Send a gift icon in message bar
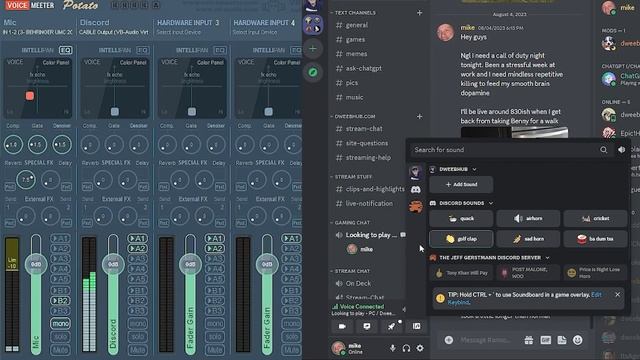Viewport: 640px width, 360px height. coord(529,340)
